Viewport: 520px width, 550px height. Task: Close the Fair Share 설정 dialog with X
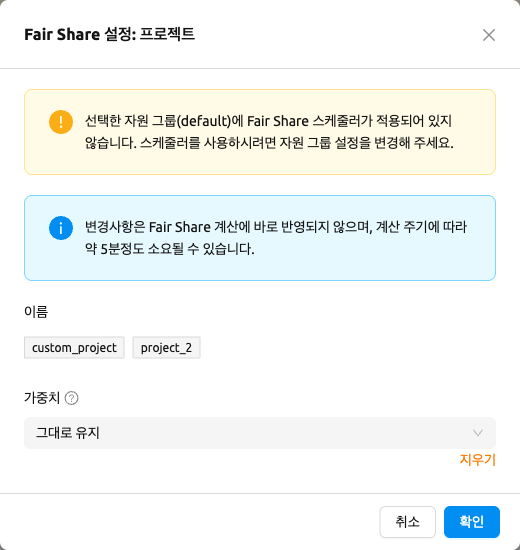[x=489, y=35]
